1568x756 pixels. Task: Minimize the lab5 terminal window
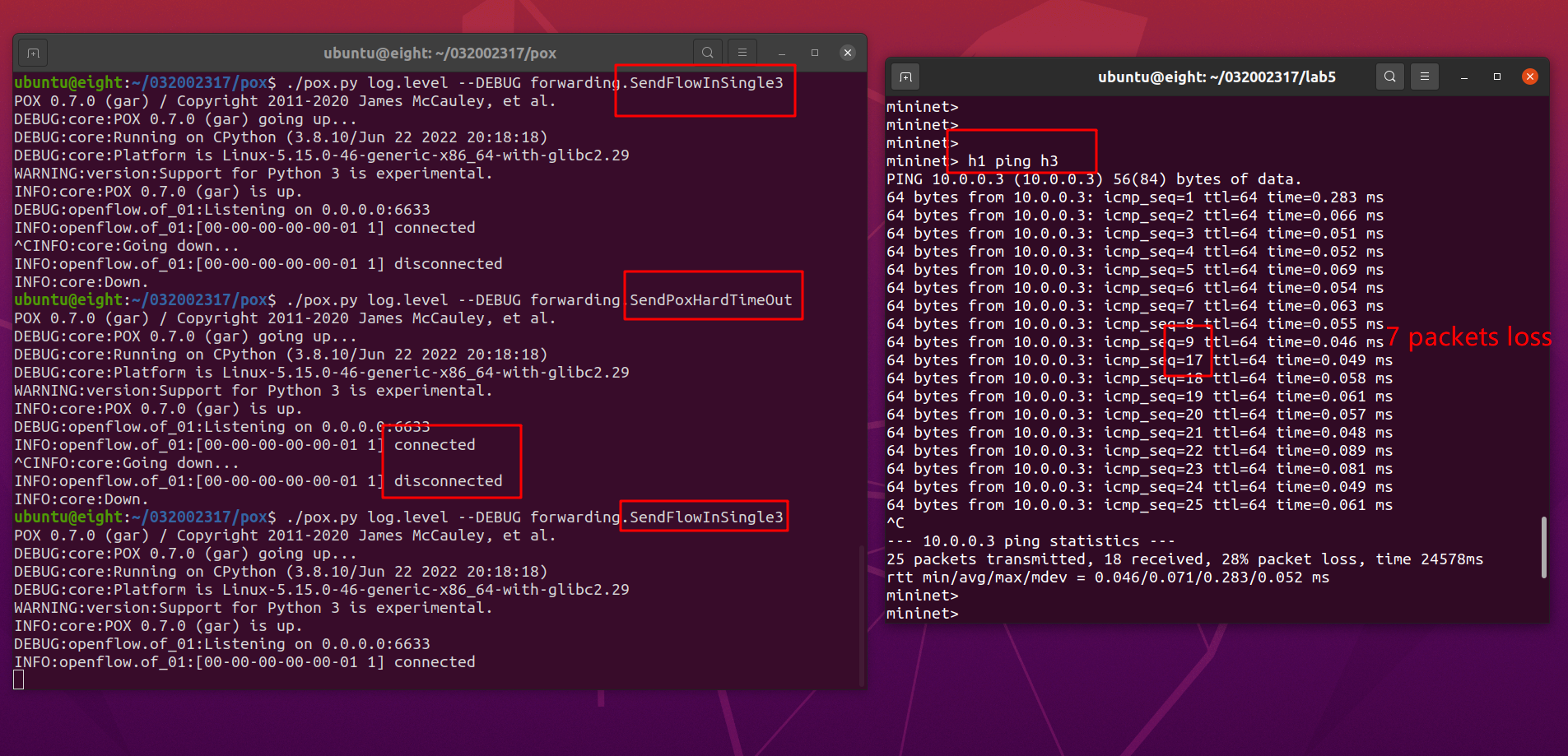pyautogui.click(x=1464, y=77)
